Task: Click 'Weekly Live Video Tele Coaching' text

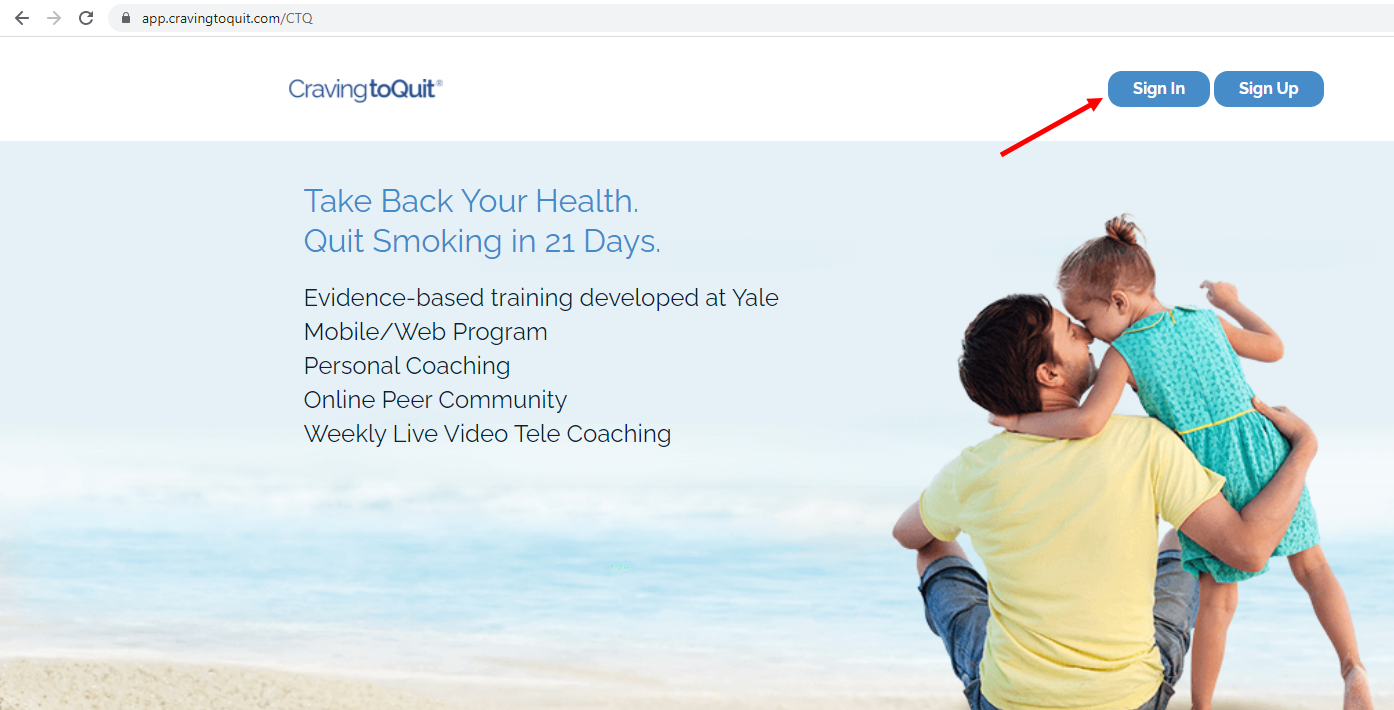Action: click(487, 434)
